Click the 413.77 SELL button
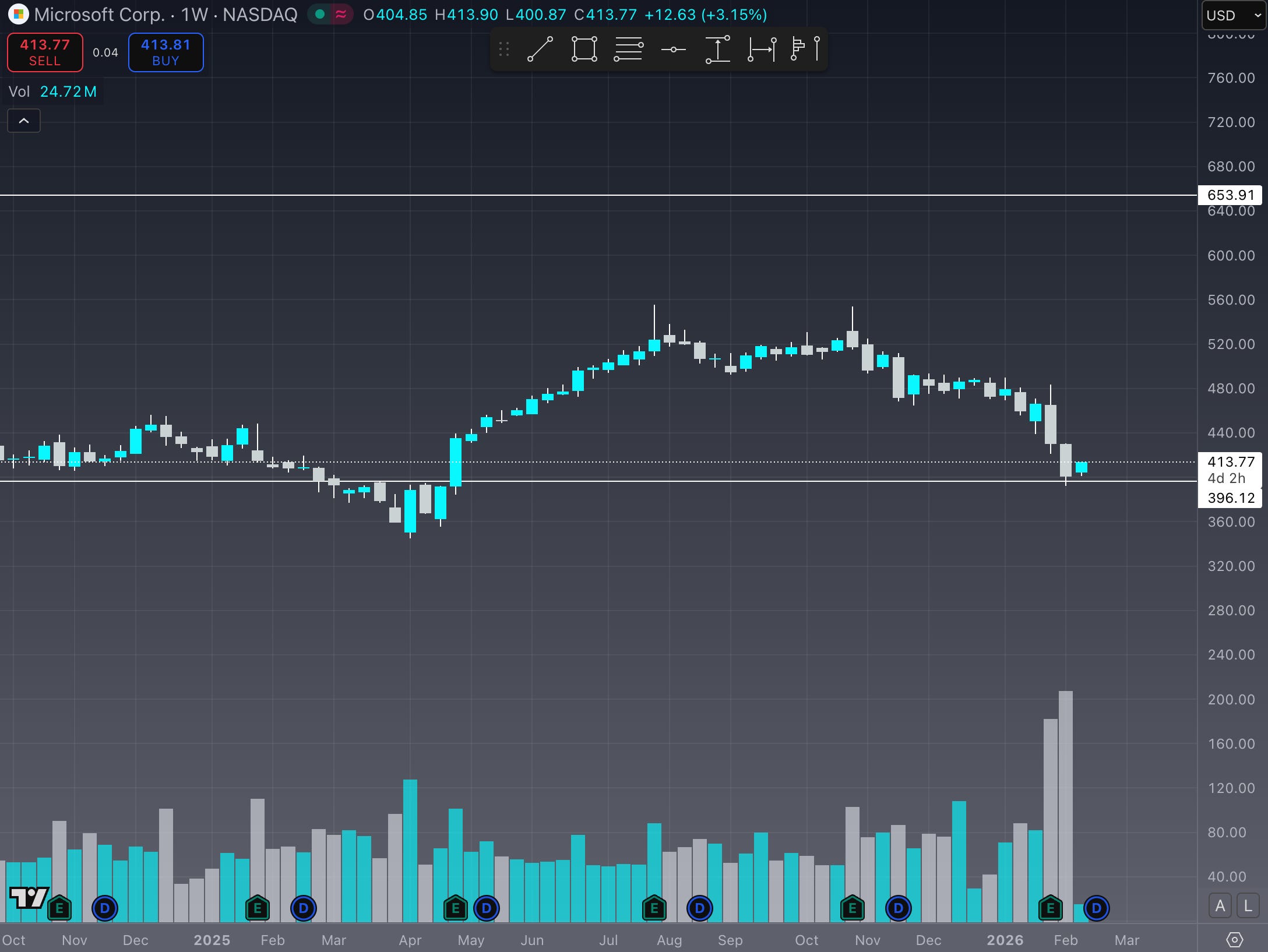This screenshot has width=1268, height=952. (x=45, y=52)
